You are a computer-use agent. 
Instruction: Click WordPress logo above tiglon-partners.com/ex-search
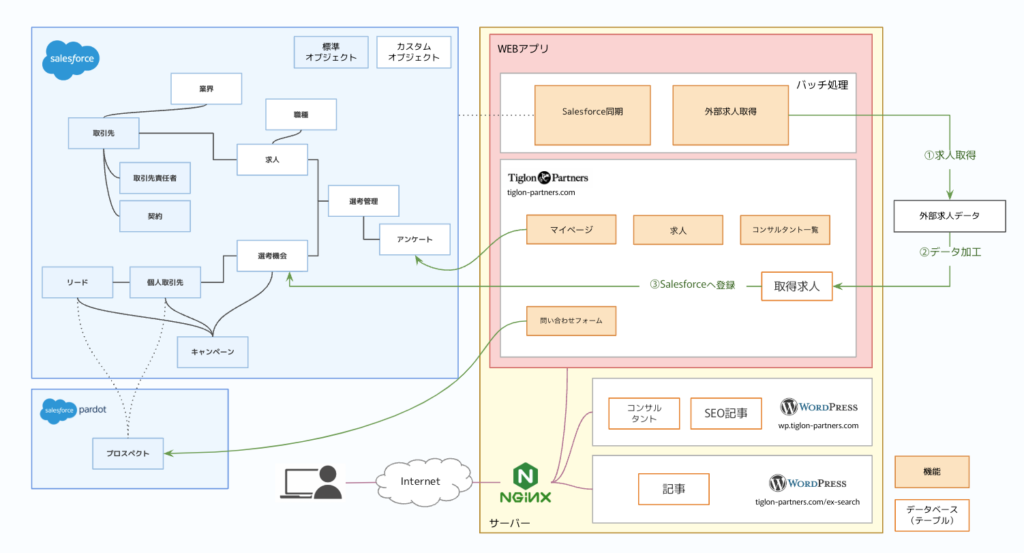point(808,483)
